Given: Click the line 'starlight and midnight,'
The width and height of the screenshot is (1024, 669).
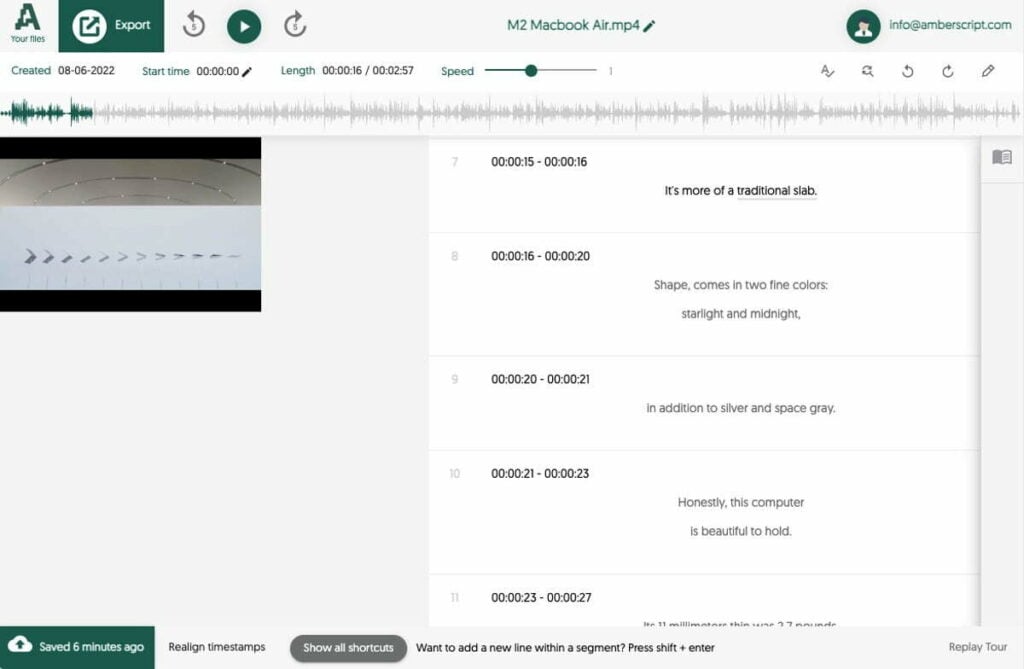Looking at the screenshot, I should 741,314.
